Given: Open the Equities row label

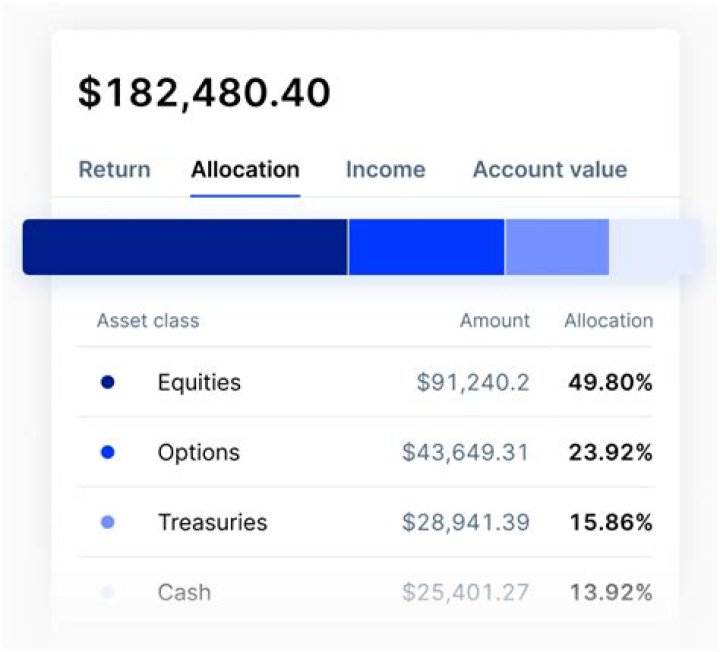Looking at the screenshot, I should coord(199,382).
